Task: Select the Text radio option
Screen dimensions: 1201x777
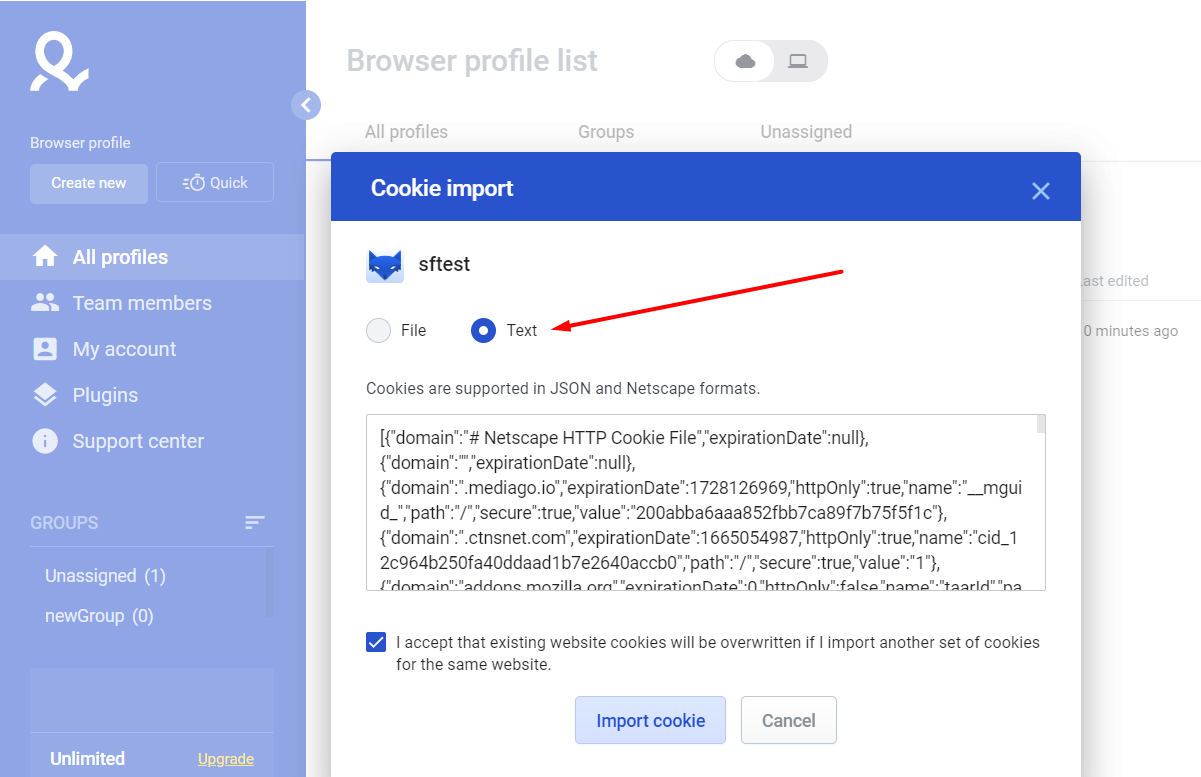Action: tap(483, 330)
